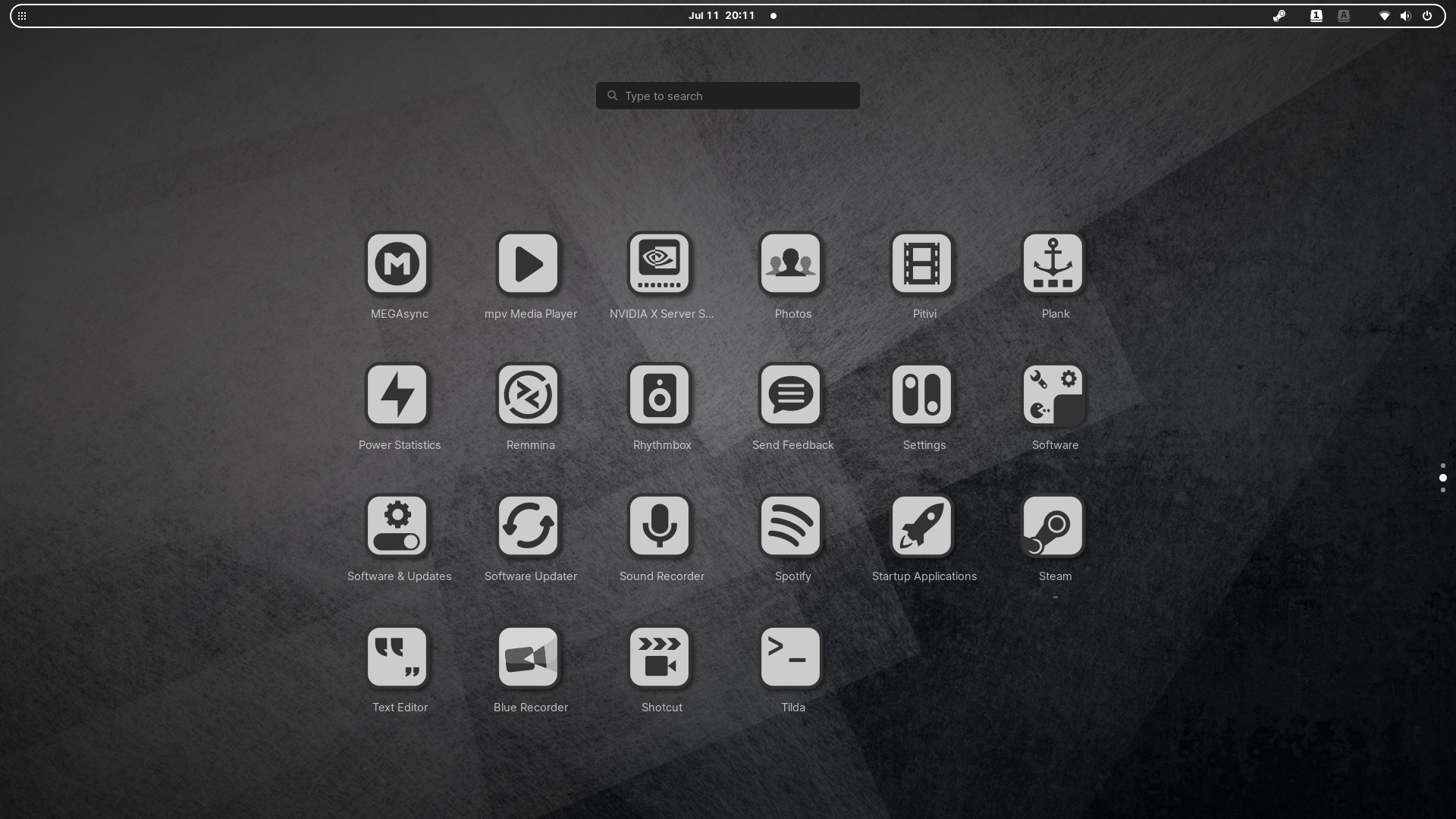Open the Settings app

(x=922, y=394)
